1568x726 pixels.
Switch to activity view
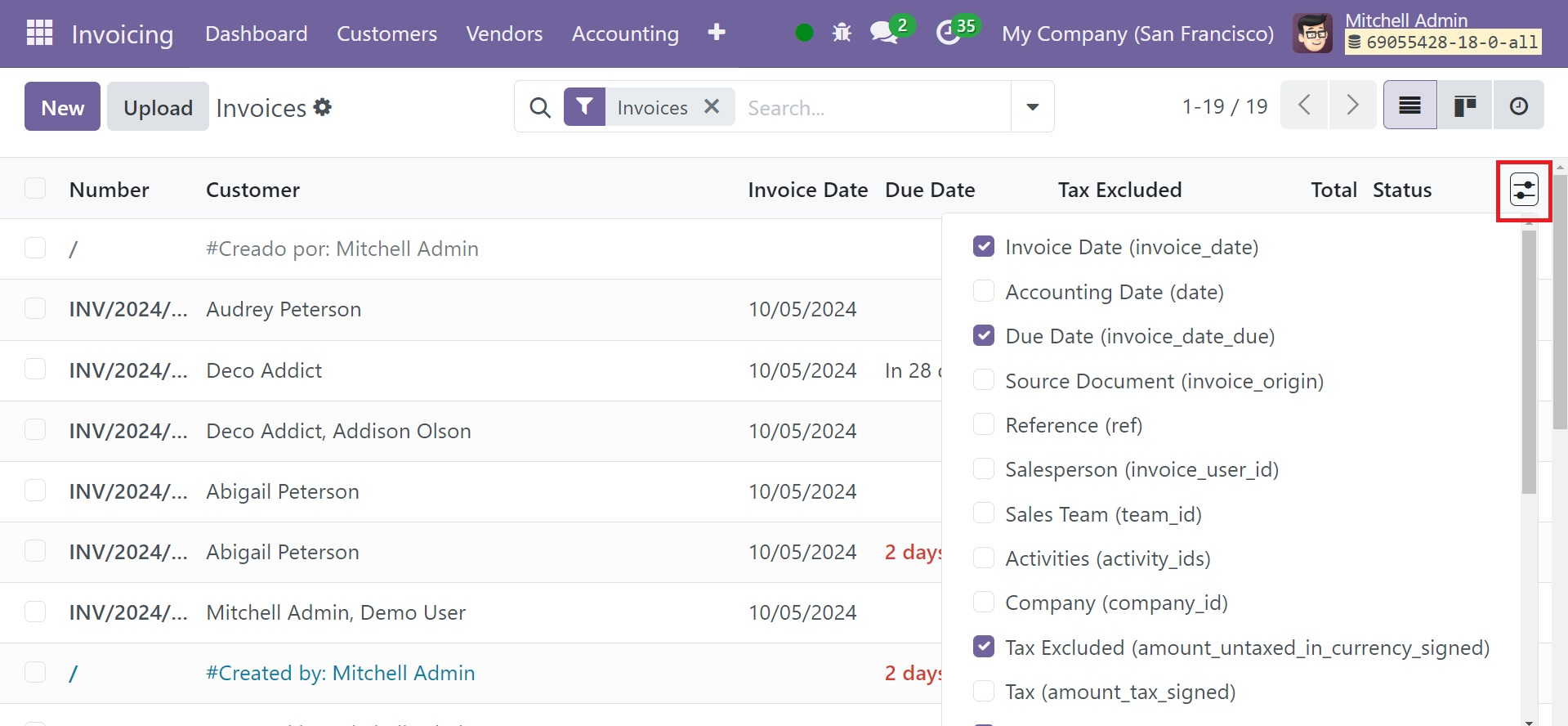pyautogui.click(x=1518, y=105)
